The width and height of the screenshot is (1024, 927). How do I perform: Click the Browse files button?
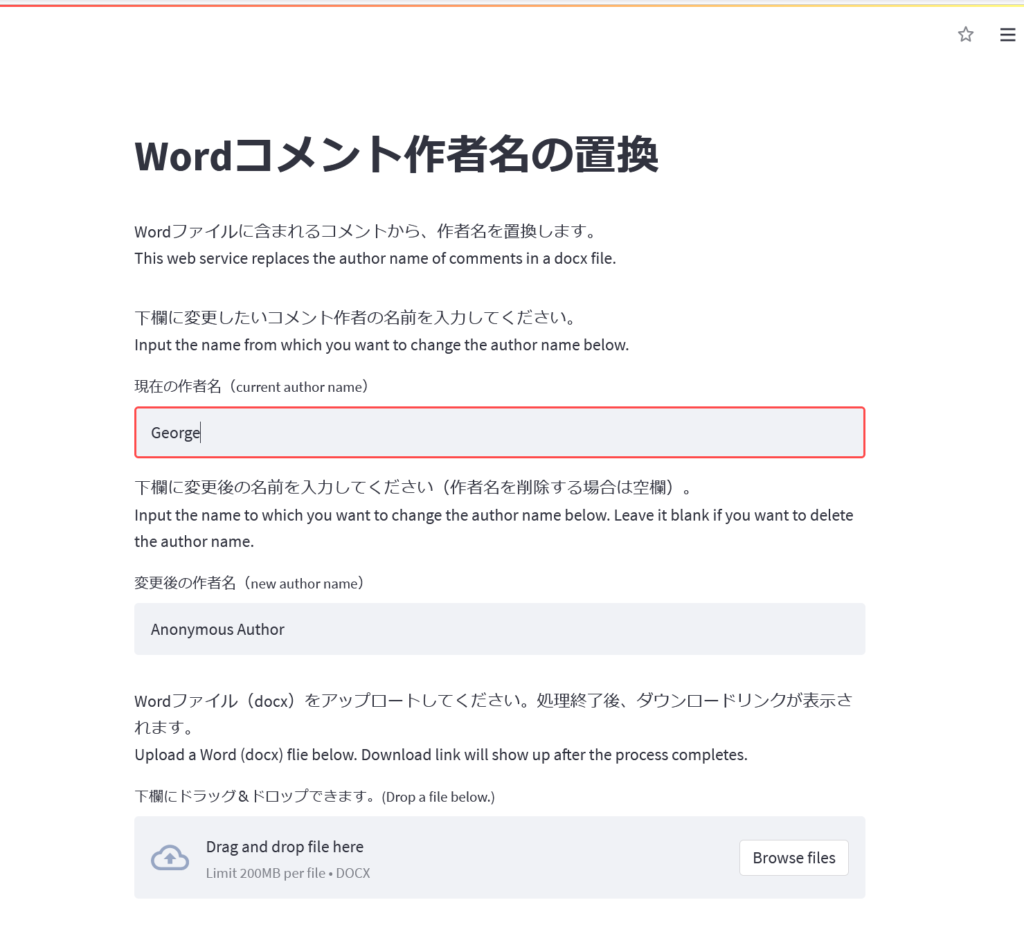tap(793, 858)
